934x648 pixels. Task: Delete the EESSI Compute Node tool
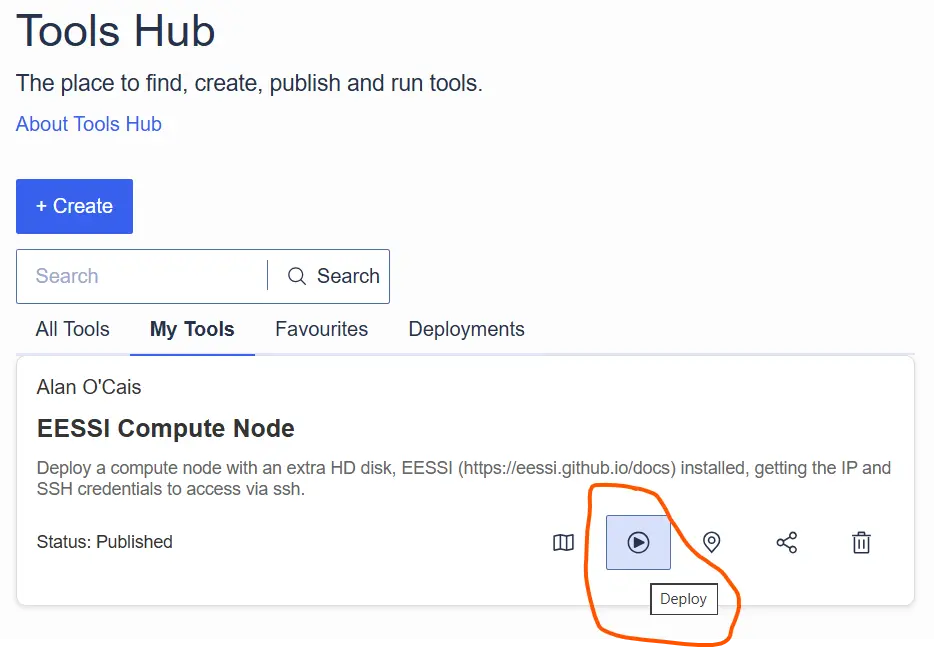[861, 541]
